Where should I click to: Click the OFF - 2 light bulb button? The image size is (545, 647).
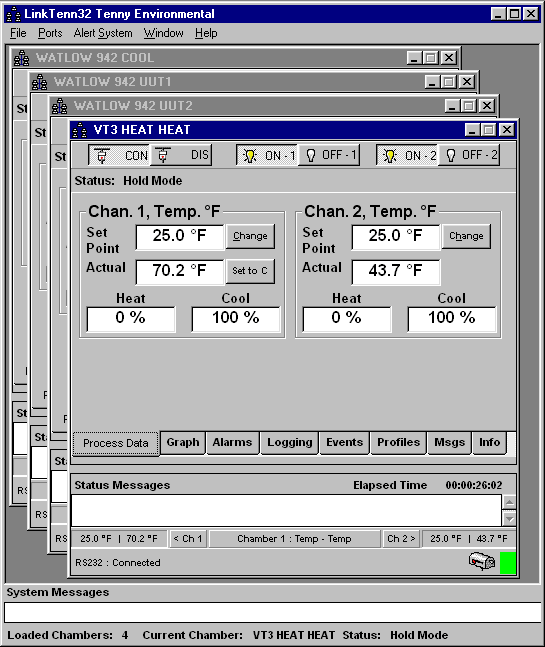pos(469,155)
